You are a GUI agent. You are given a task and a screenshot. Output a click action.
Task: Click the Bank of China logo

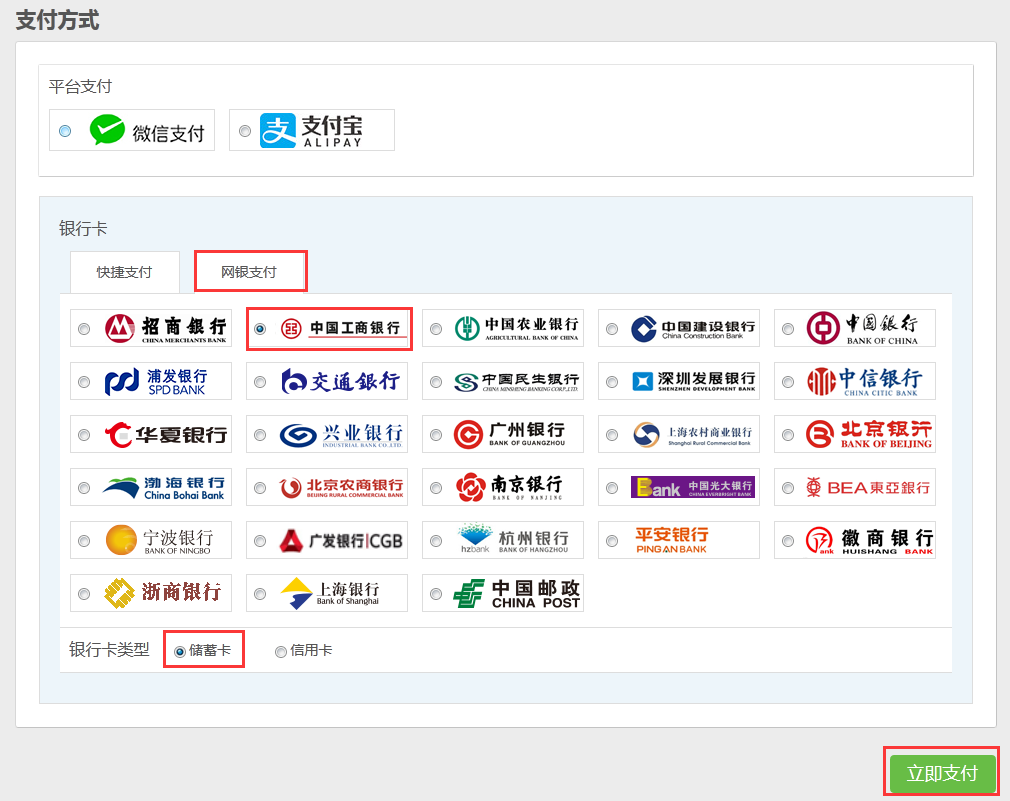(862, 328)
